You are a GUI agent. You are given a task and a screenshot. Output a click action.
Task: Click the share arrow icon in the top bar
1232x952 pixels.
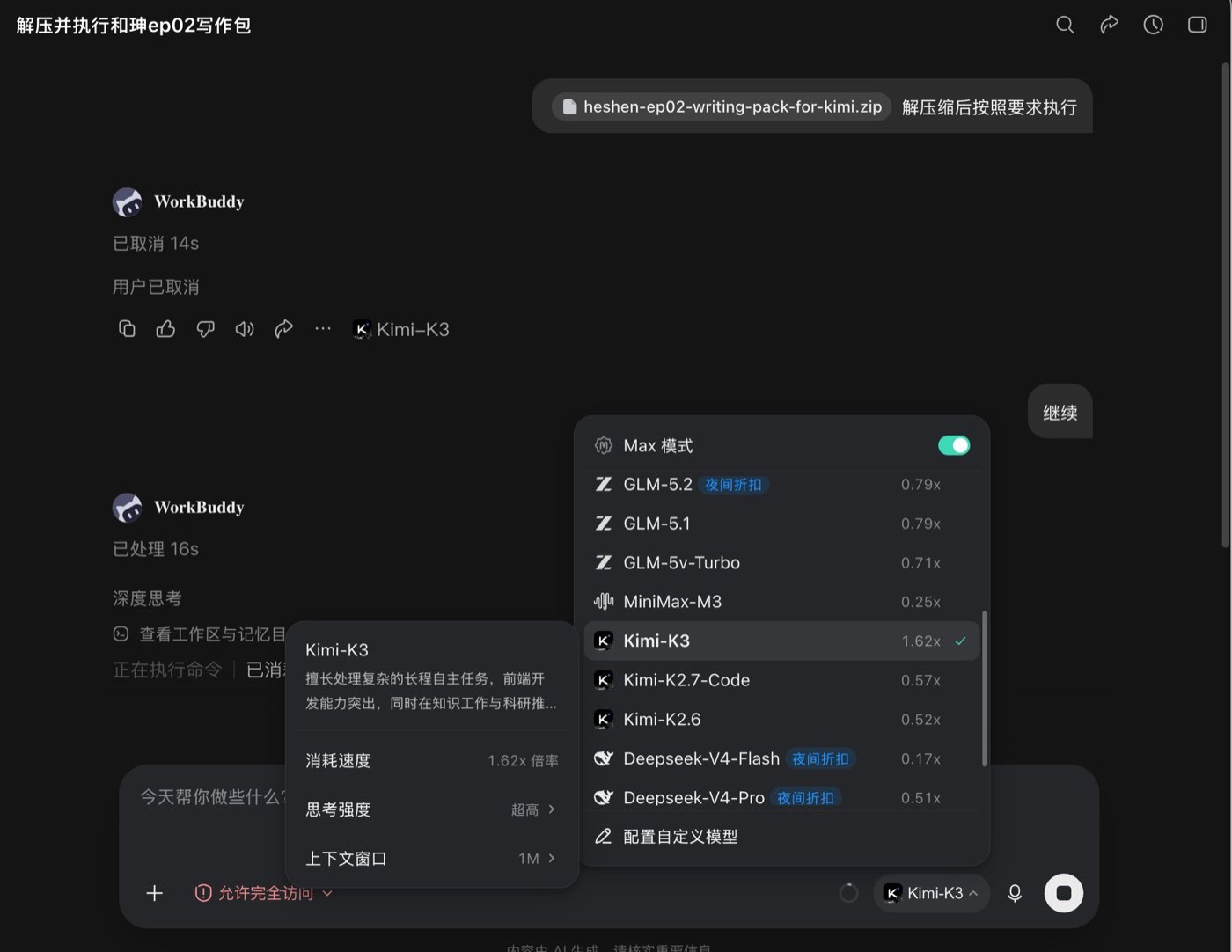1109,25
